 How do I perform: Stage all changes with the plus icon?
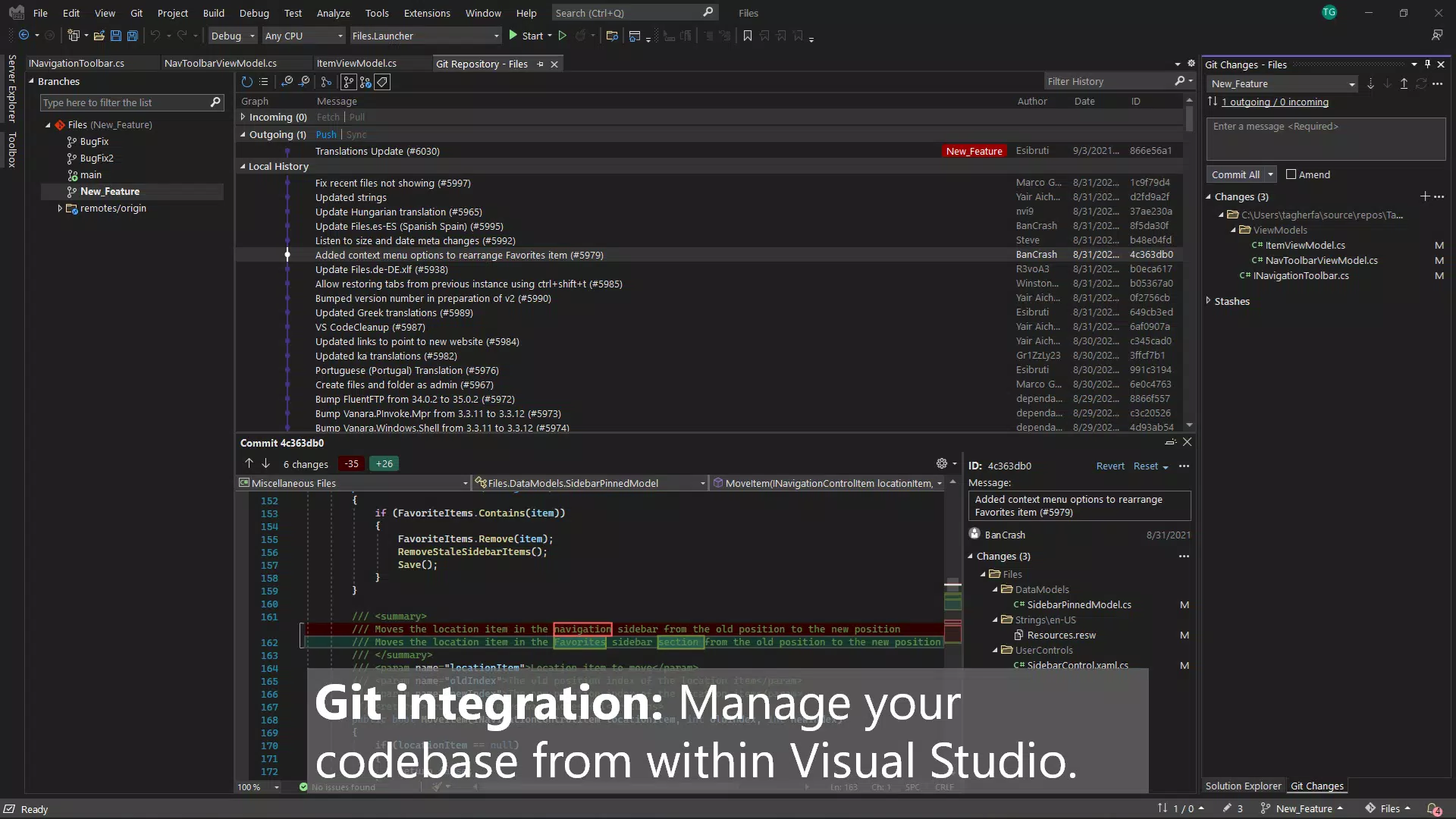pyautogui.click(x=1425, y=196)
